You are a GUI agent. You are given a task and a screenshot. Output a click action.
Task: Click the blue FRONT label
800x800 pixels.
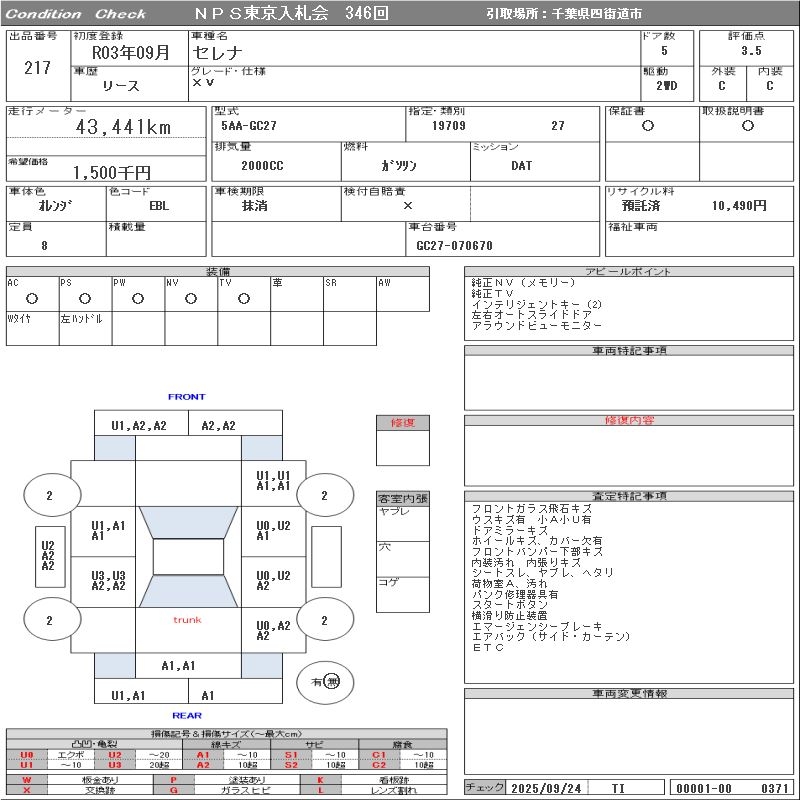click(186, 396)
